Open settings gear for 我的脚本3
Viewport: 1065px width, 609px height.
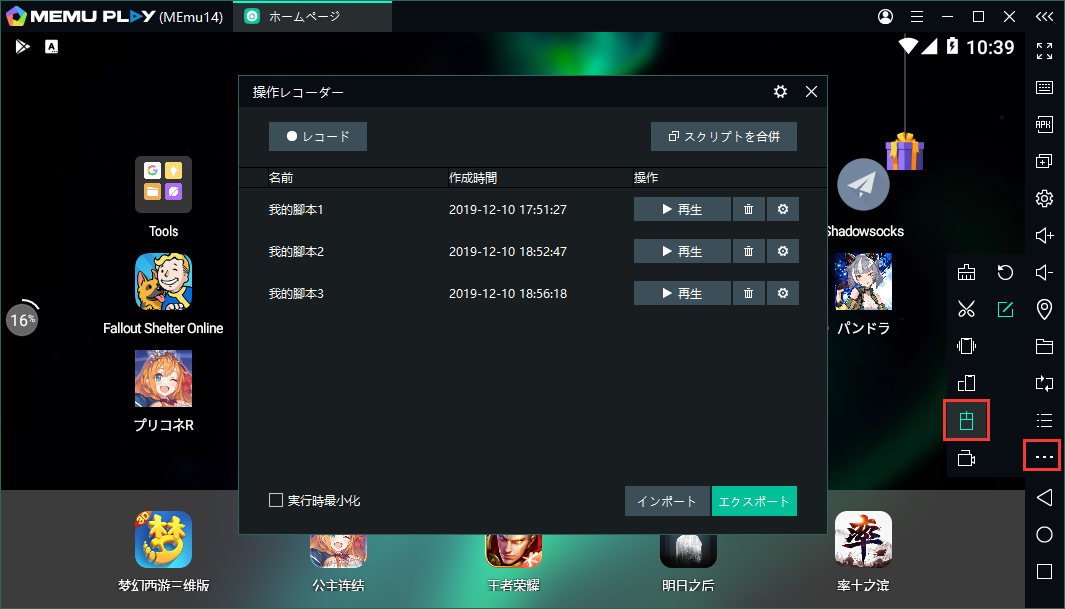click(783, 293)
